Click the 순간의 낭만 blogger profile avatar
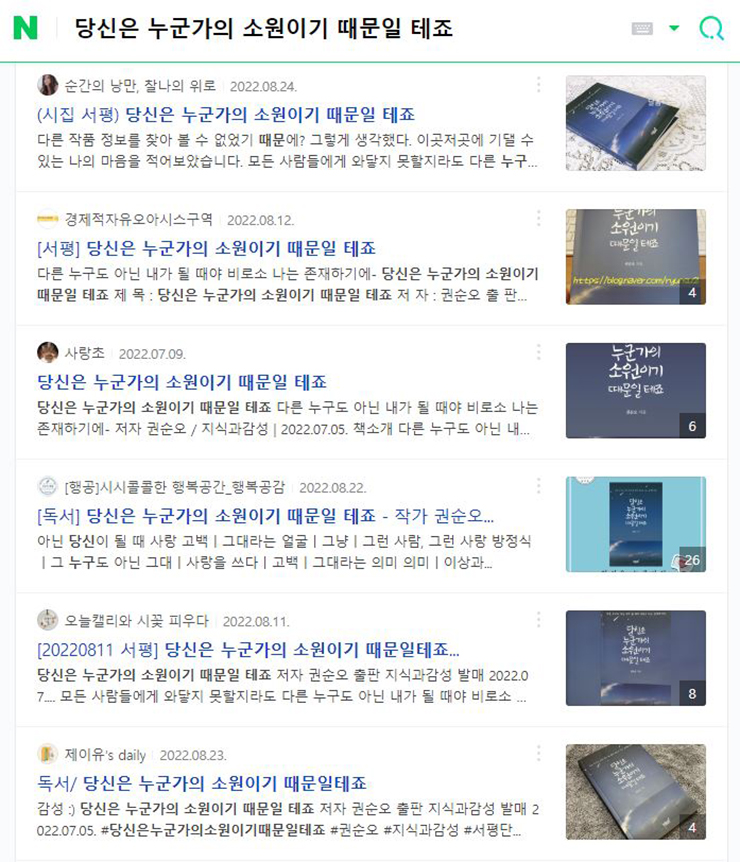 (x=48, y=85)
